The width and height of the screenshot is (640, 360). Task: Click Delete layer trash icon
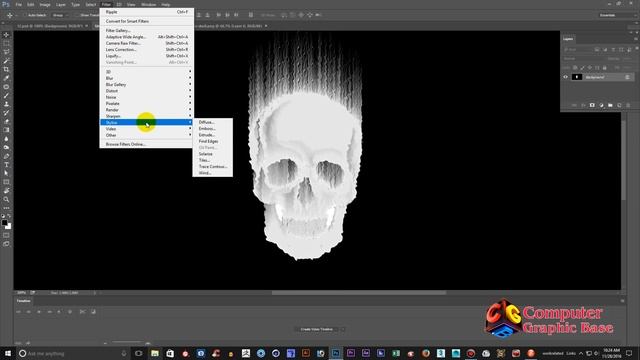[628, 105]
